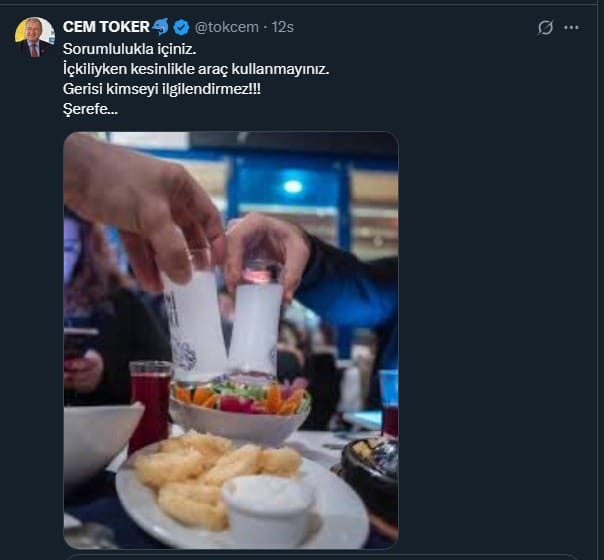Click the blue verified badge
604x560 pixels.
181,27
